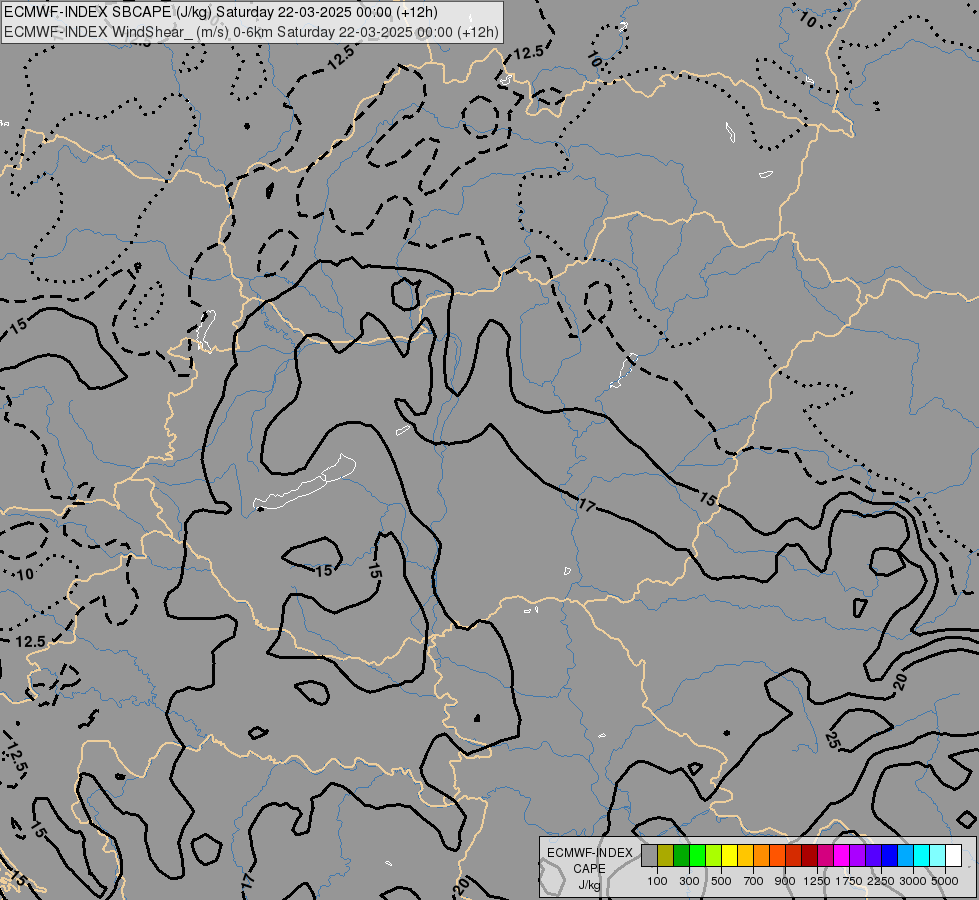Click the SBCAPE (J/kg) title line

pyautogui.click(x=221, y=12)
